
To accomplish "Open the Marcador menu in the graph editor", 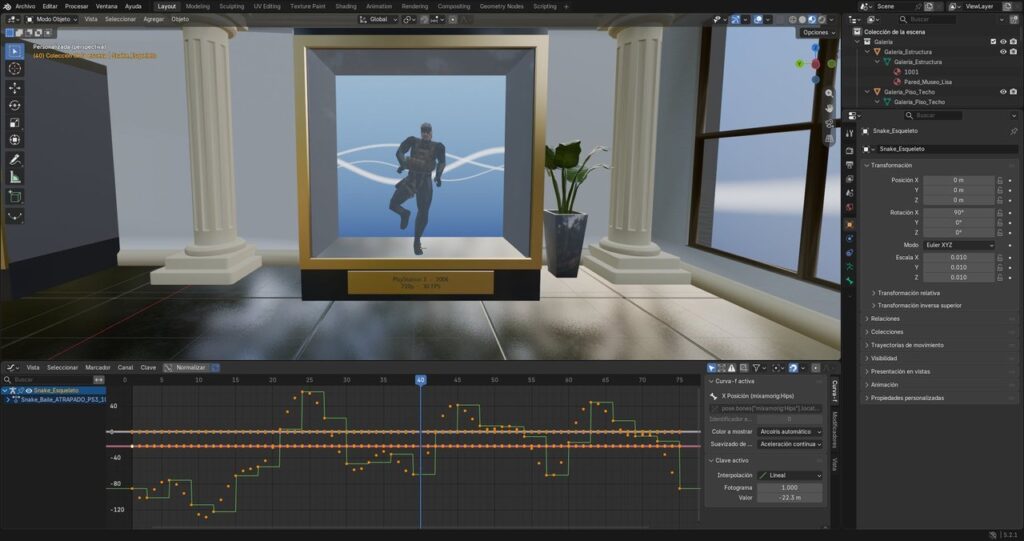I will coord(98,368).
